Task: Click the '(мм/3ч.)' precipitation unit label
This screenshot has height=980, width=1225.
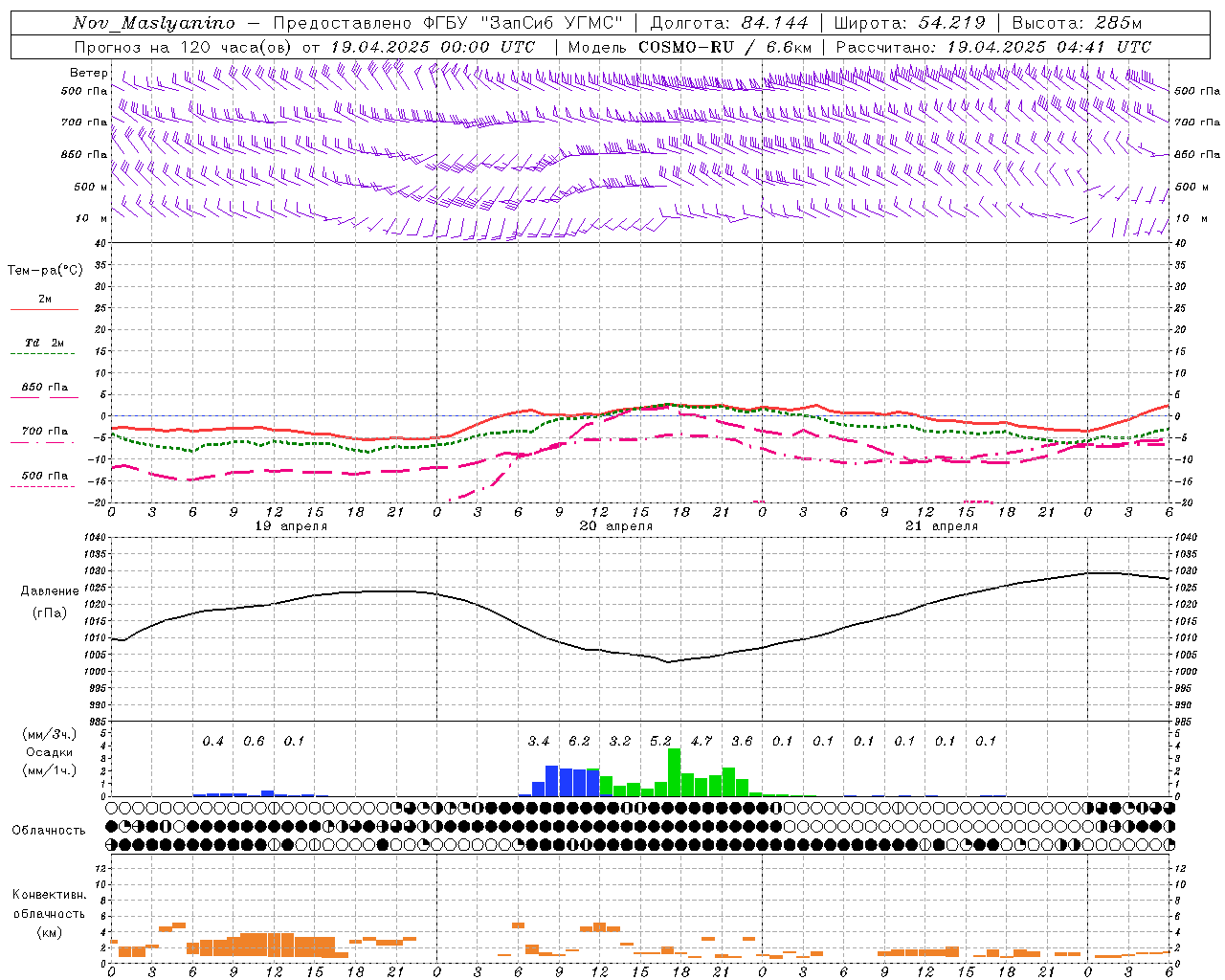Action: (51, 734)
